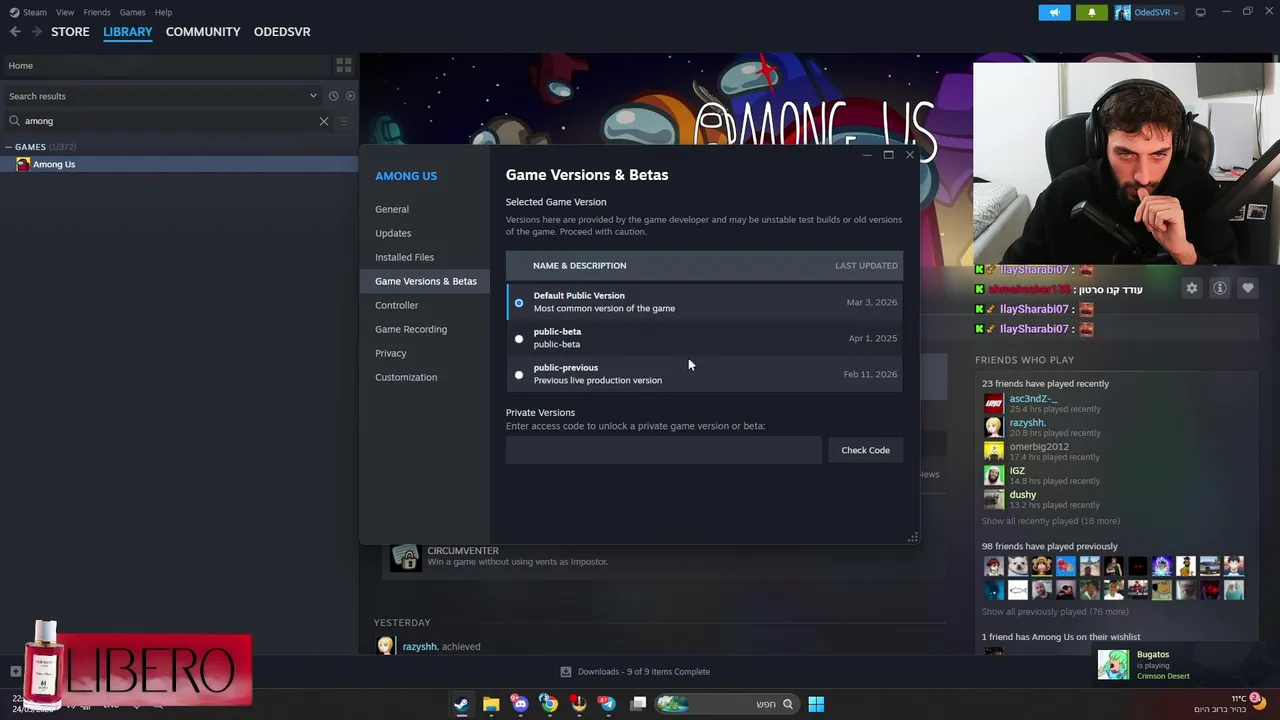Open the announcements megaphone button
Viewport: 1280px width, 720px height.
click(1054, 12)
